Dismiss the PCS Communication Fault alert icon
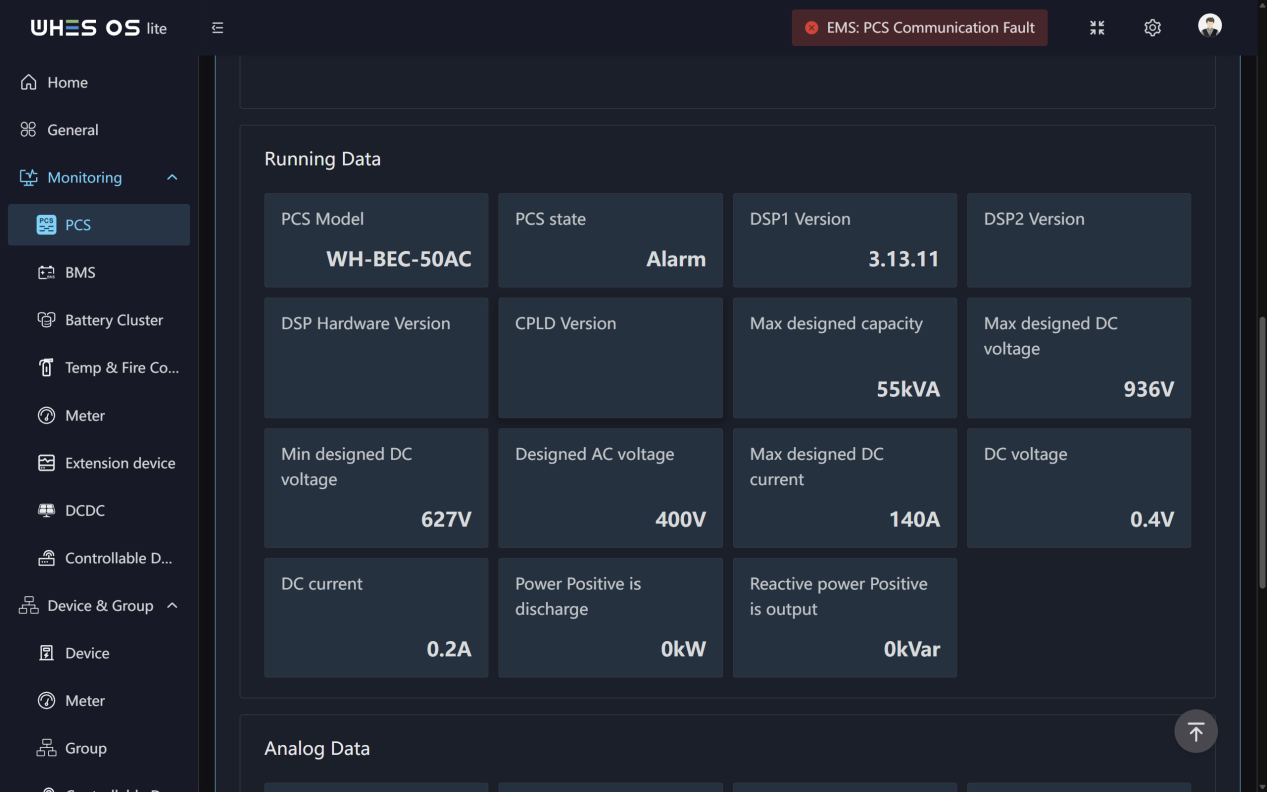The image size is (1267, 792). point(811,28)
